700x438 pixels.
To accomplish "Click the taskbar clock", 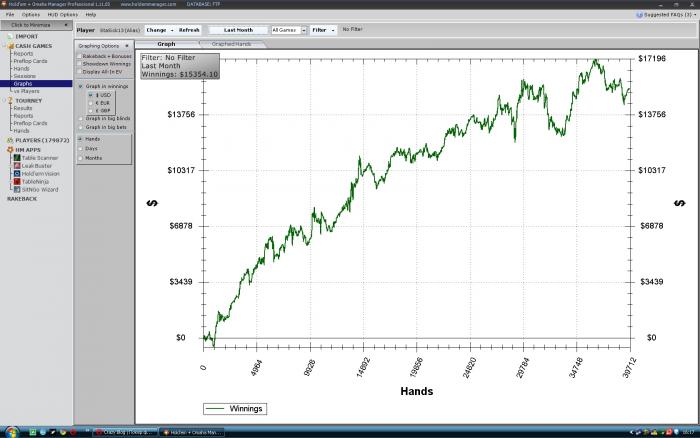I will [688, 432].
